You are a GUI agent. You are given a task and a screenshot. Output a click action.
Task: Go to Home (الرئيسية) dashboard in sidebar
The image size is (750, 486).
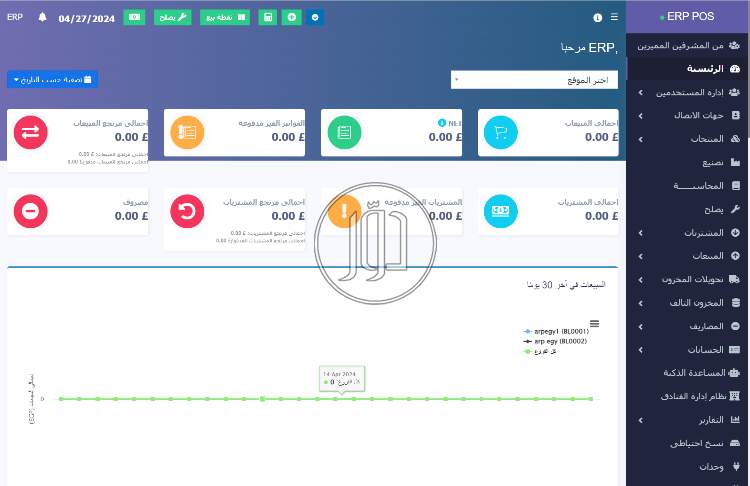[688, 69]
